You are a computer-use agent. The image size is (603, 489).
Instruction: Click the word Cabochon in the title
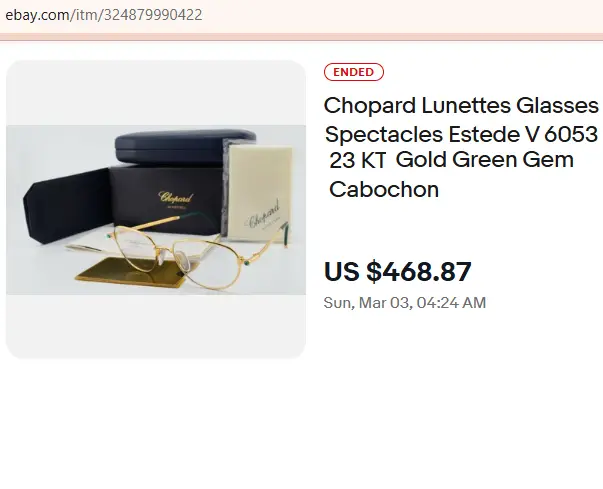(x=385, y=189)
